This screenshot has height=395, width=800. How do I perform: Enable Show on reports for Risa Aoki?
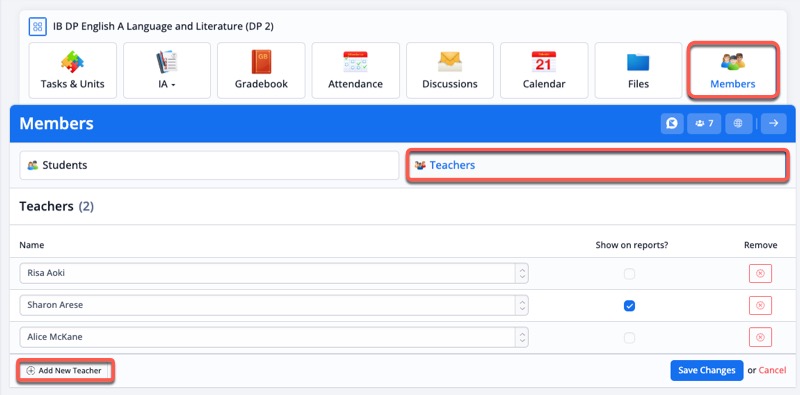[630, 274]
